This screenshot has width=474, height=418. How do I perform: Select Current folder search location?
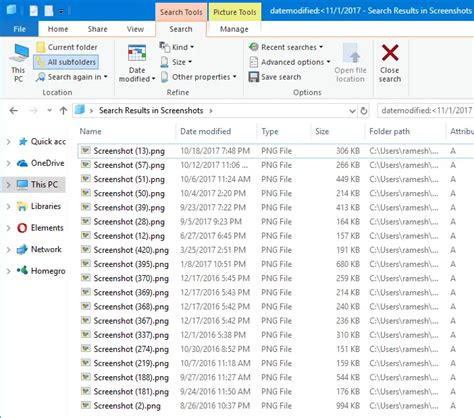point(67,47)
